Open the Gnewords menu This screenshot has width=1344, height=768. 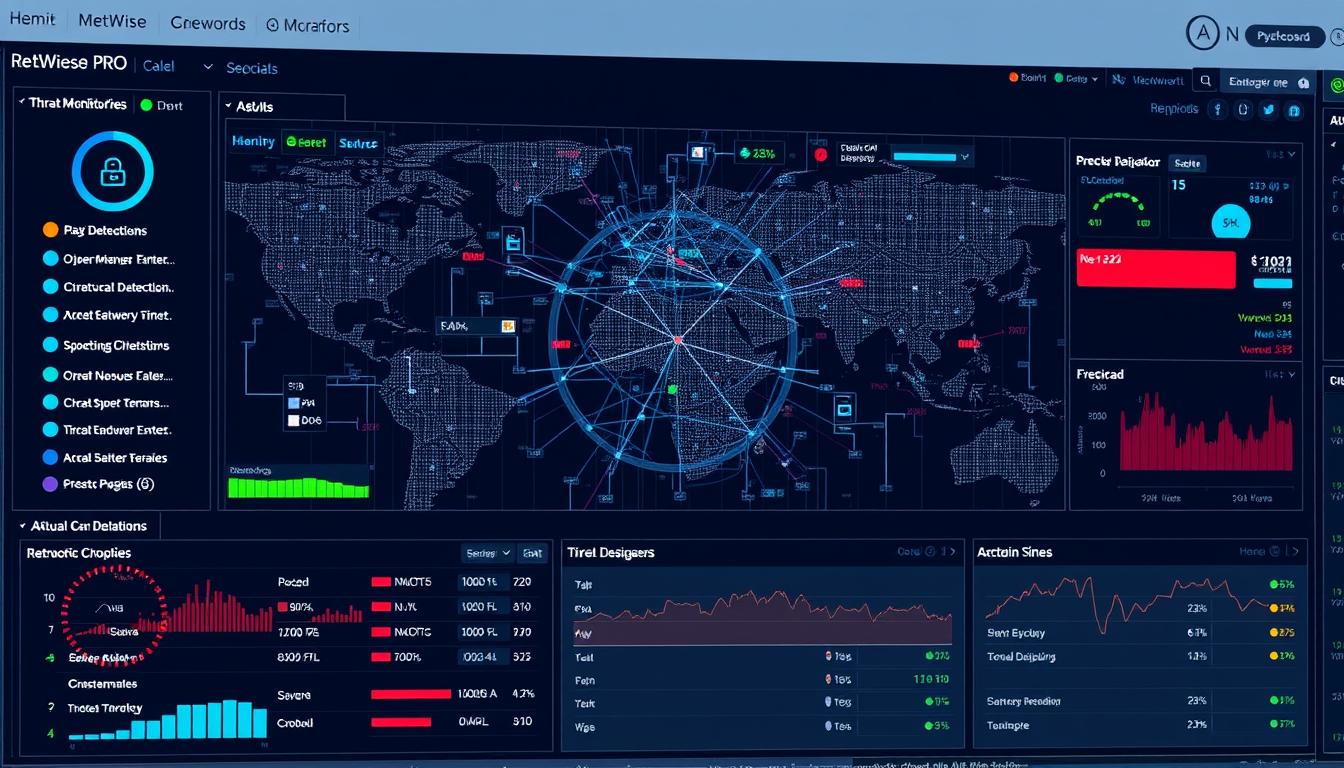pyautogui.click(x=208, y=23)
